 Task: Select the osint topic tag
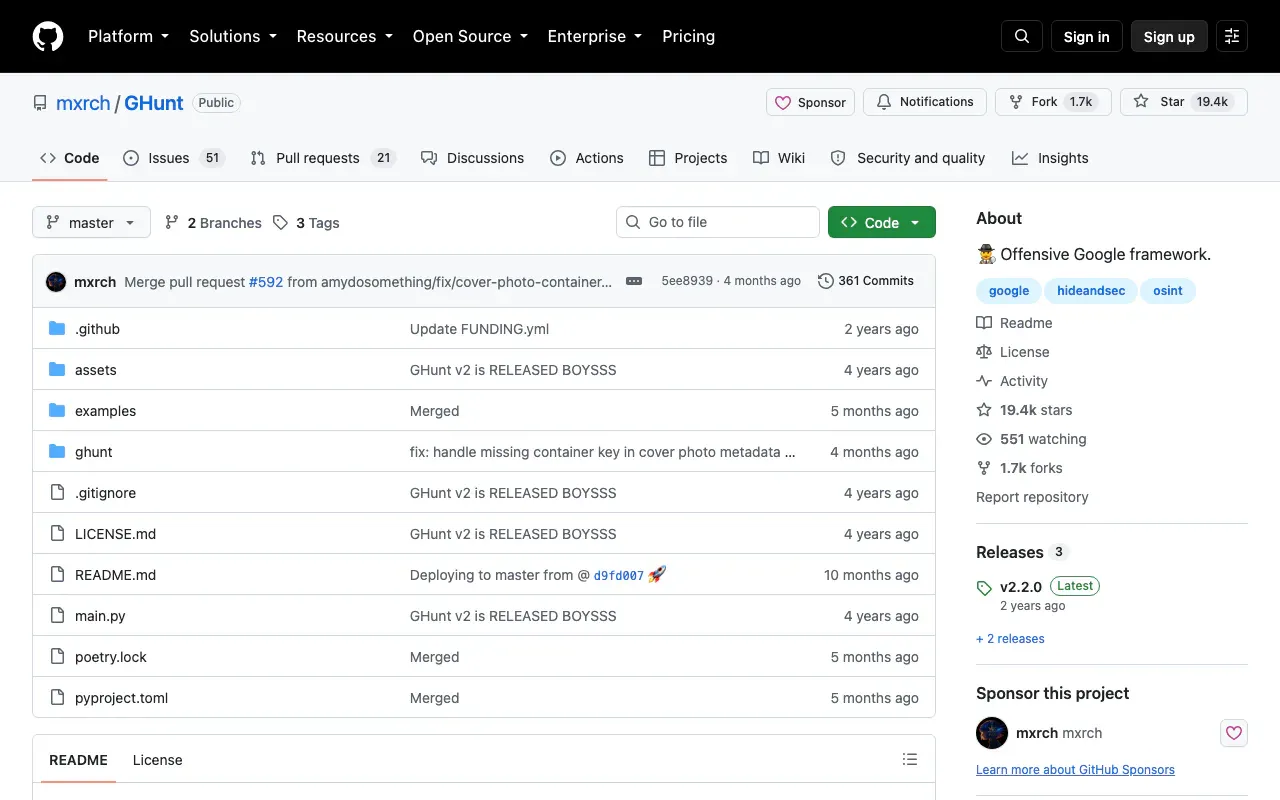1168,291
